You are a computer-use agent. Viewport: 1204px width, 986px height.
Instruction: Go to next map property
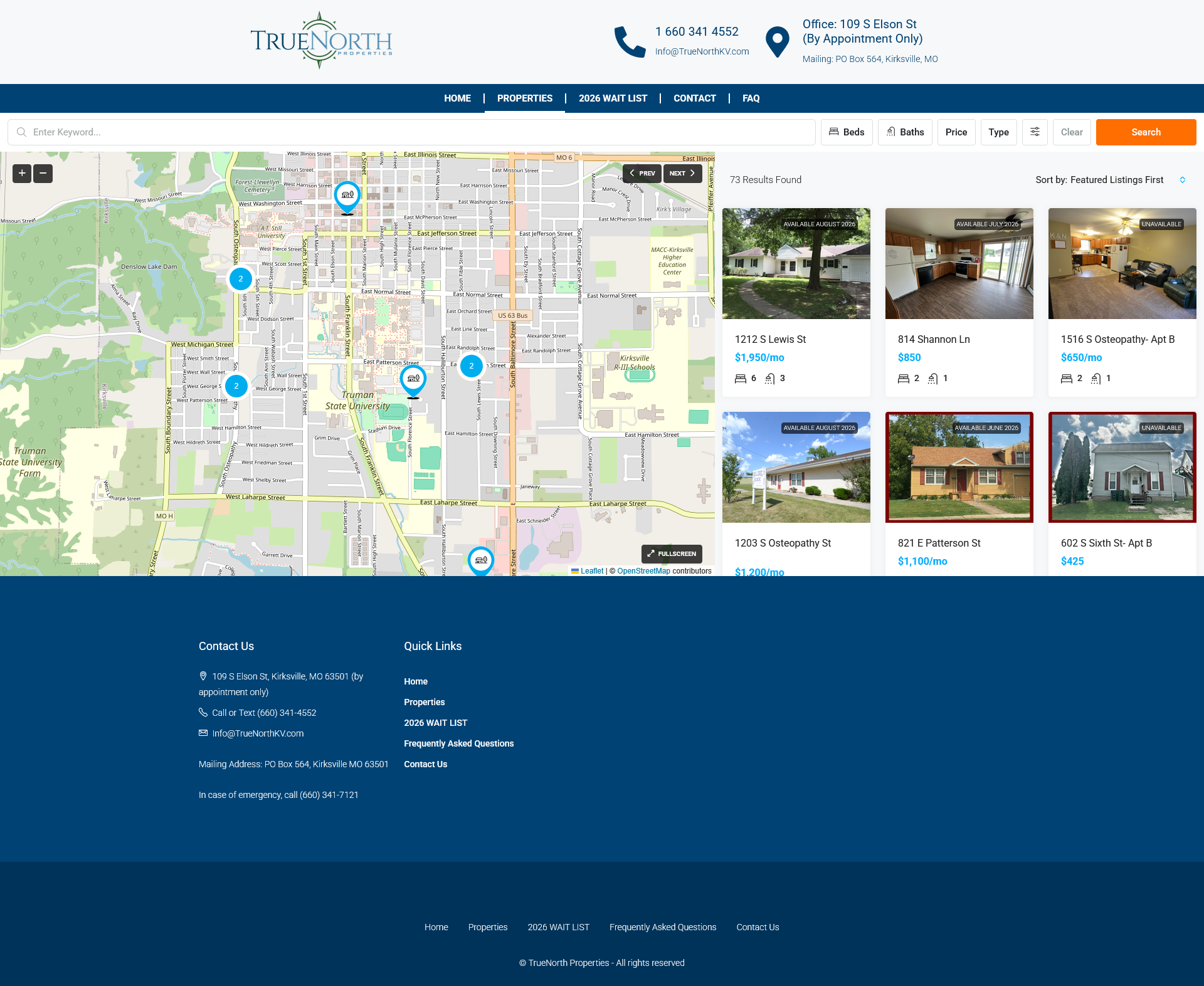tap(682, 173)
